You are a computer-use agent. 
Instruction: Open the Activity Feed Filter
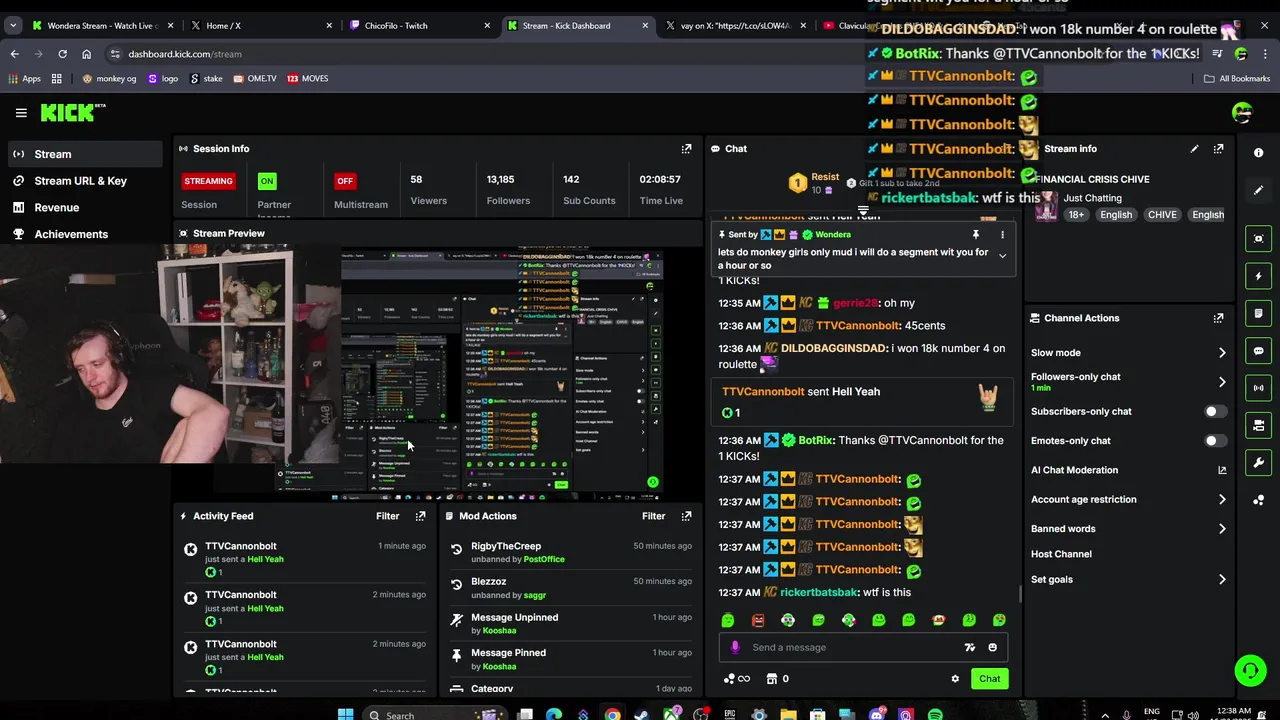point(387,516)
